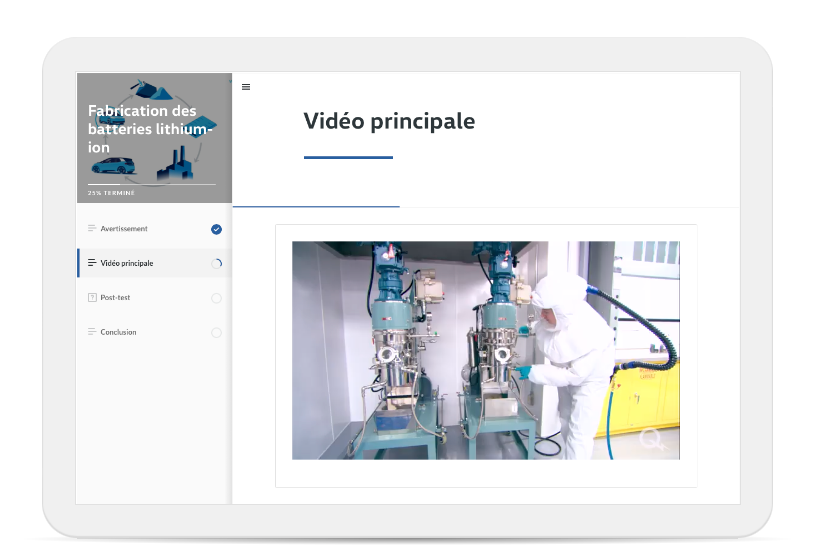Click the lines icon left of Avertissement
The image size is (837, 553).
(92, 228)
